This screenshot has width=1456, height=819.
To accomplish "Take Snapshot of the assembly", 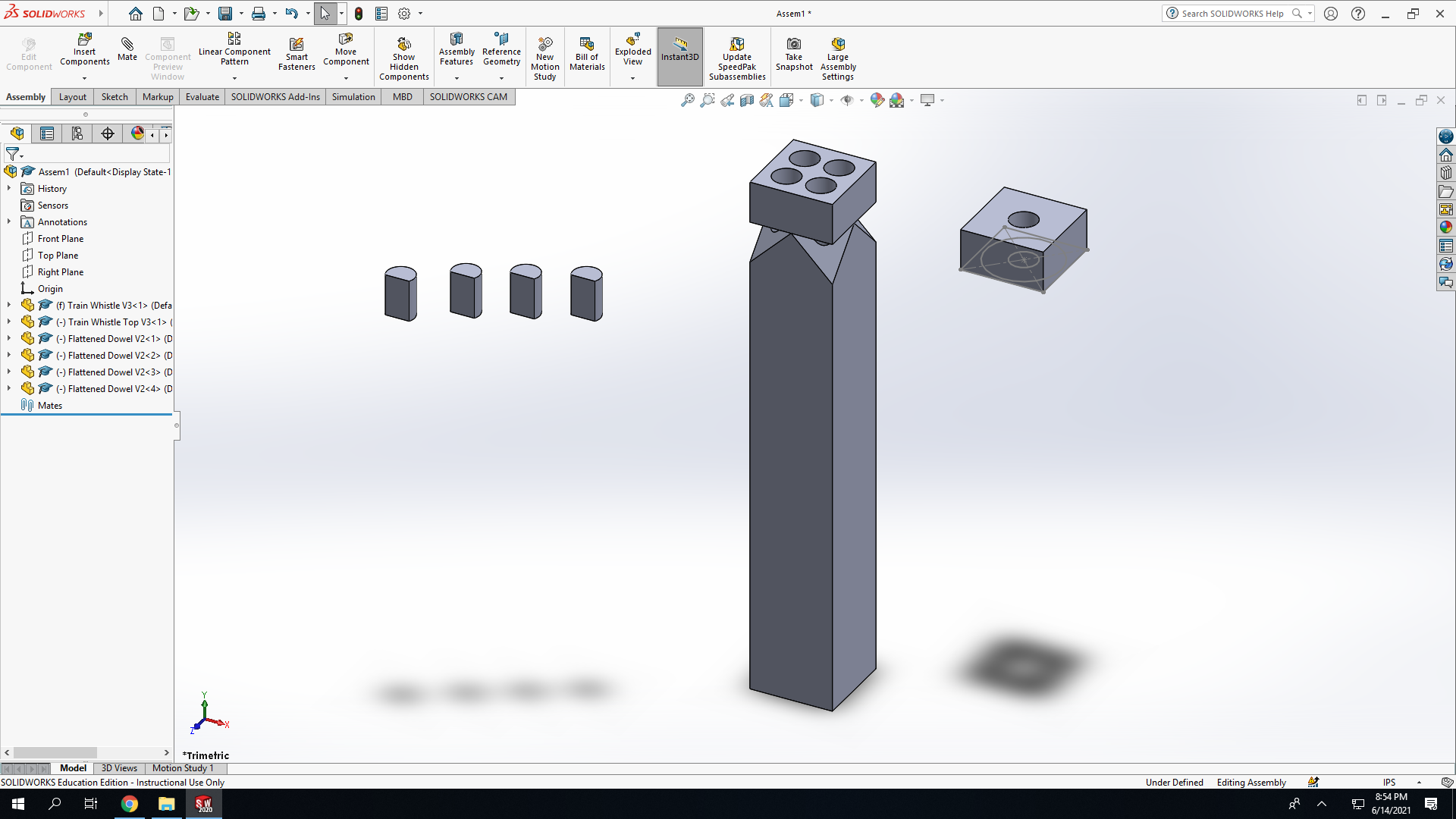I will click(794, 54).
